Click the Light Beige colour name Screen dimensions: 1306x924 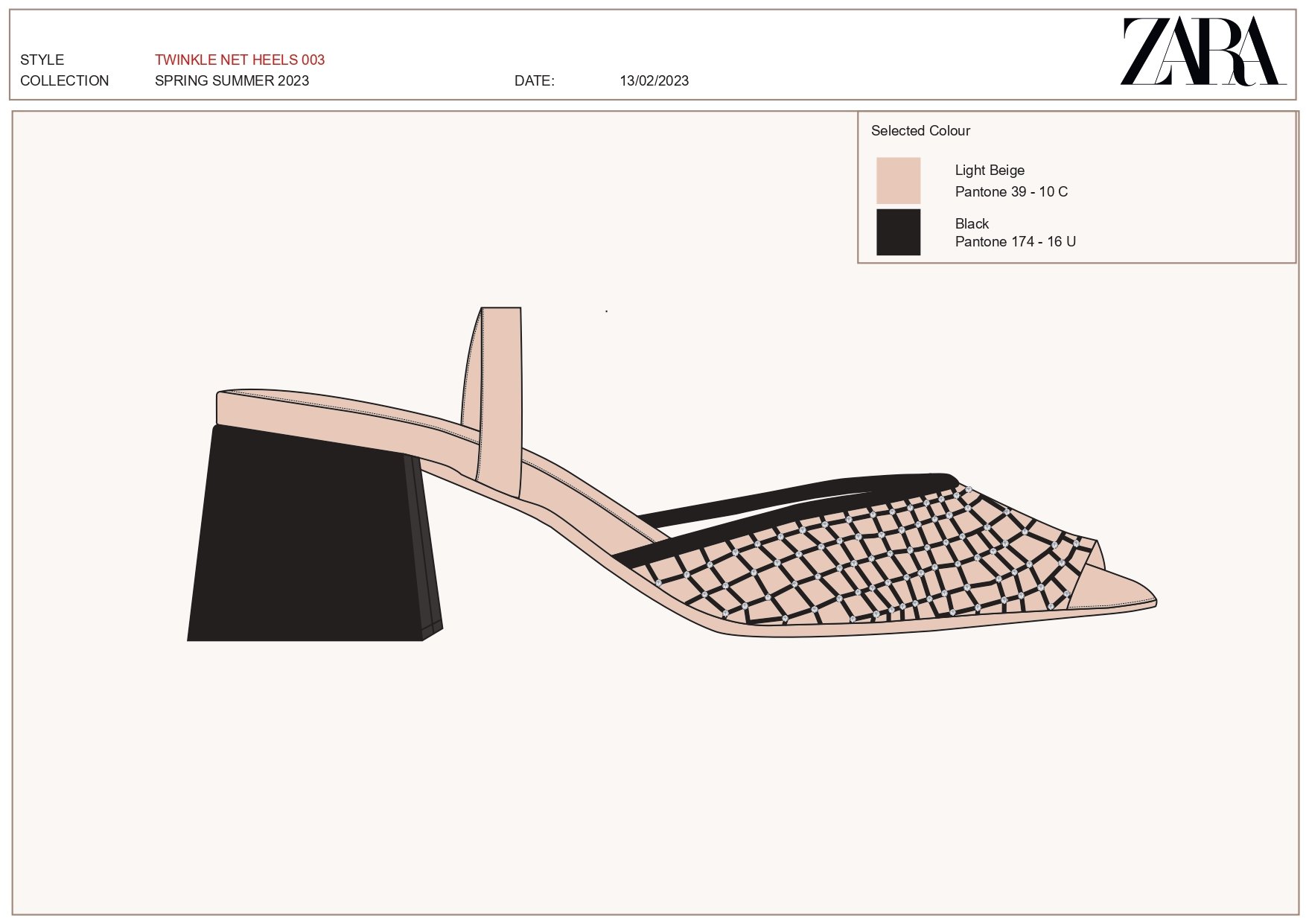(990, 170)
